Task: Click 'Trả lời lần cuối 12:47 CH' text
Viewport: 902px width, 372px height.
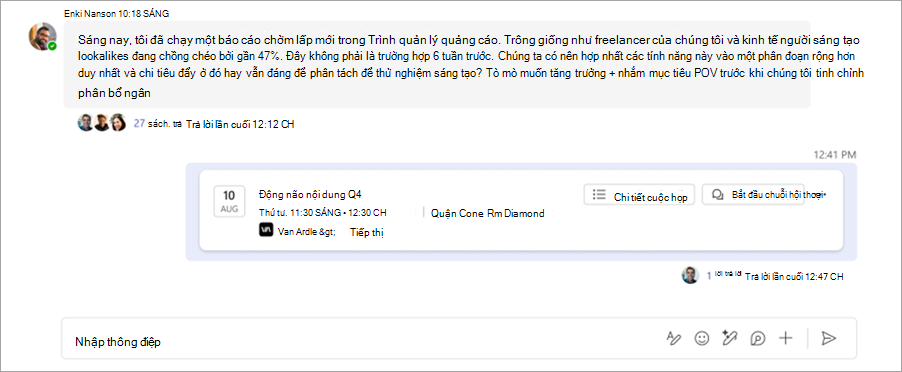Action: [794, 277]
